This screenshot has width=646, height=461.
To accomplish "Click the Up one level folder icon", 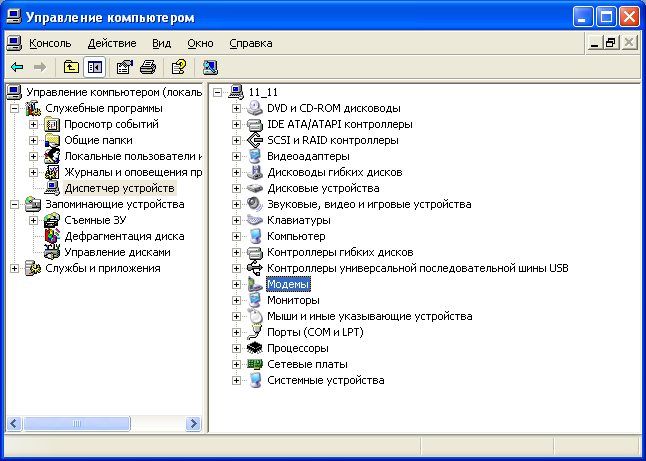I will point(71,67).
